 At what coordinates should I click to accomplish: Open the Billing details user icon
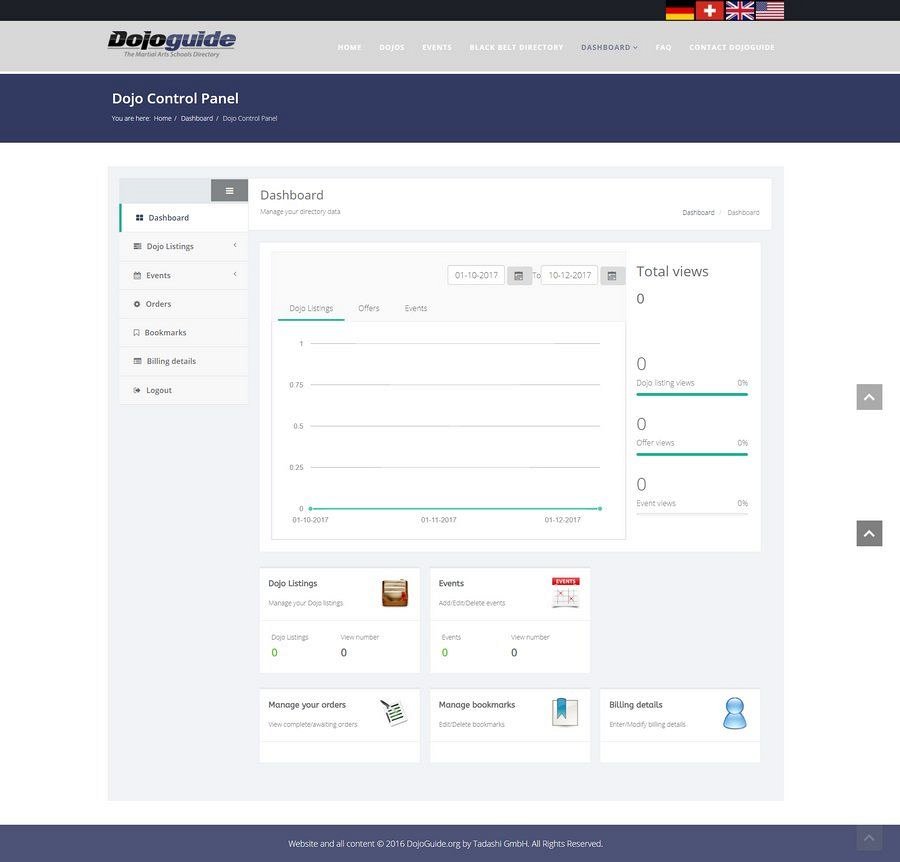tap(735, 713)
